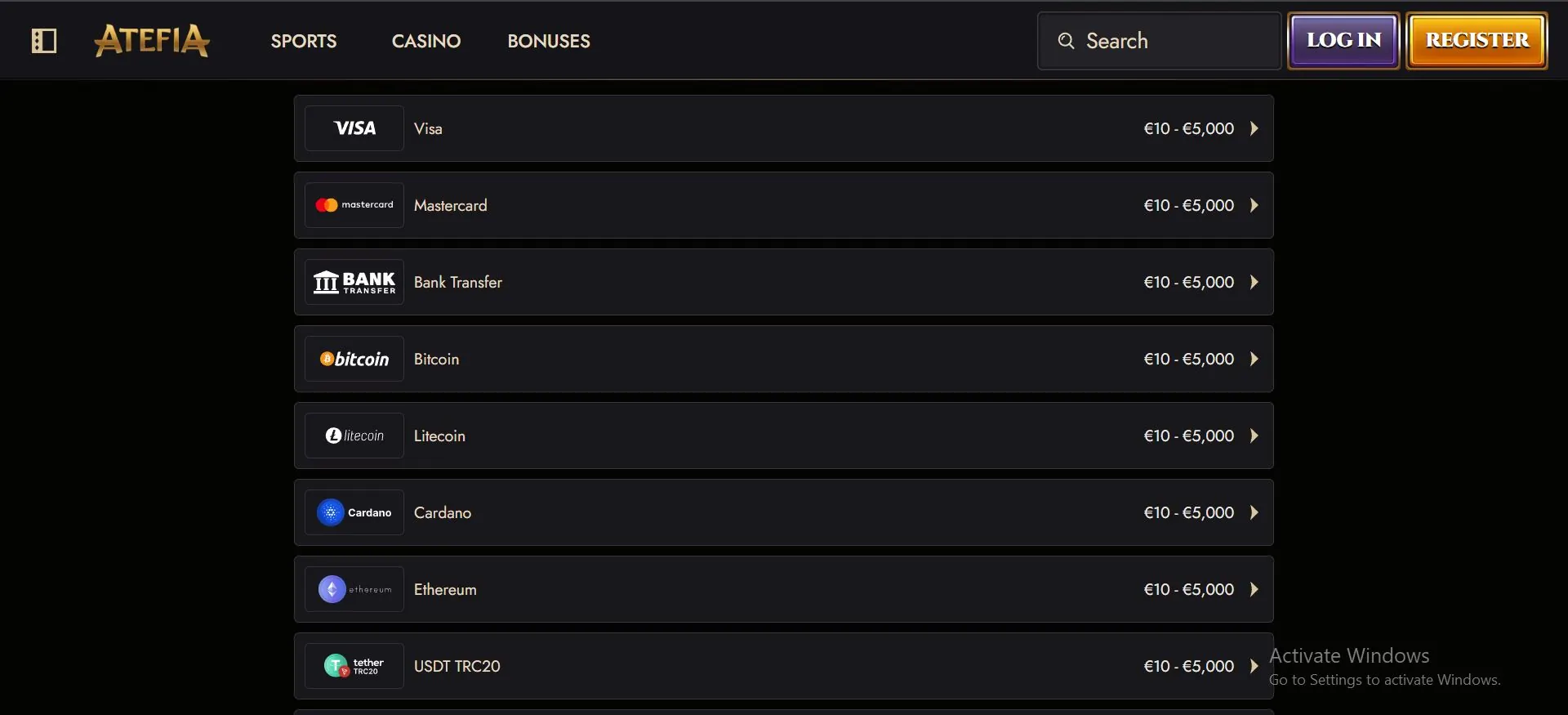Expand the USDT TRC20 row chevron
1568x715 pixels.
point(1254,666)
